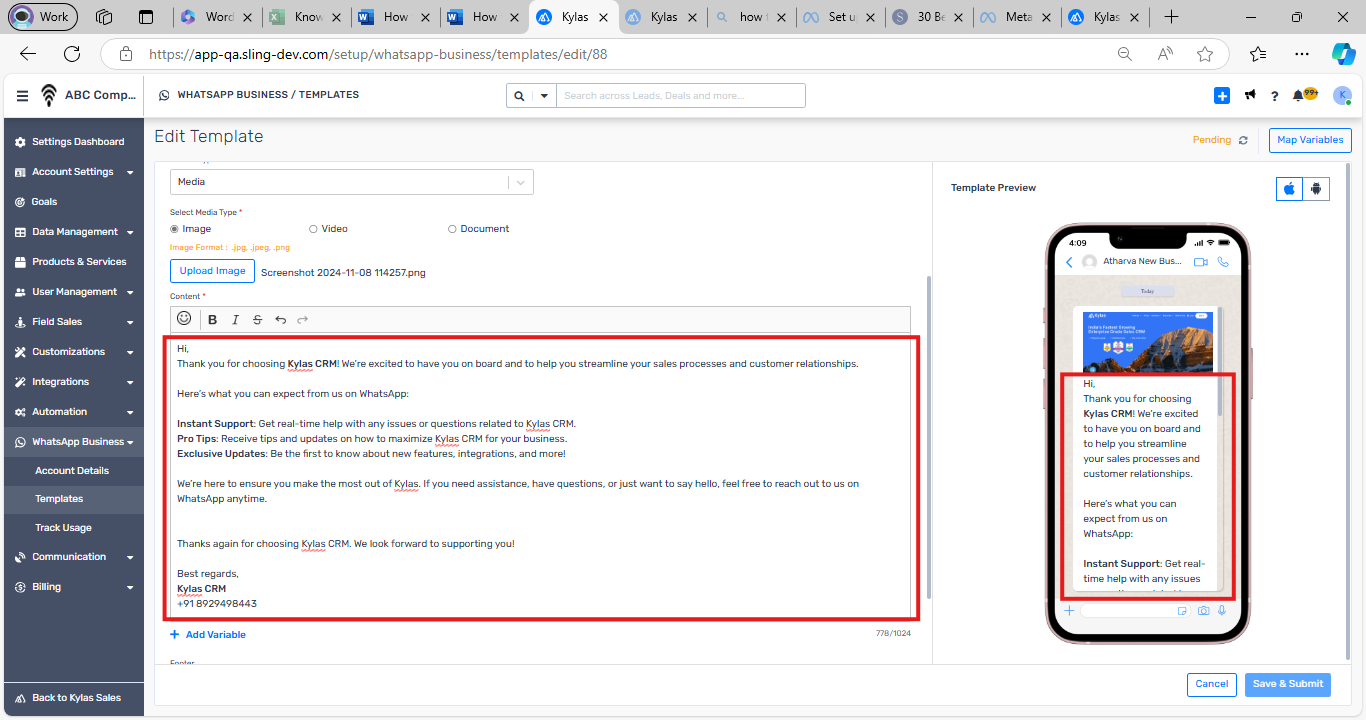Click the Add Variable link
The height and width of the screenshot is (720, 1366).
[208, 635]
